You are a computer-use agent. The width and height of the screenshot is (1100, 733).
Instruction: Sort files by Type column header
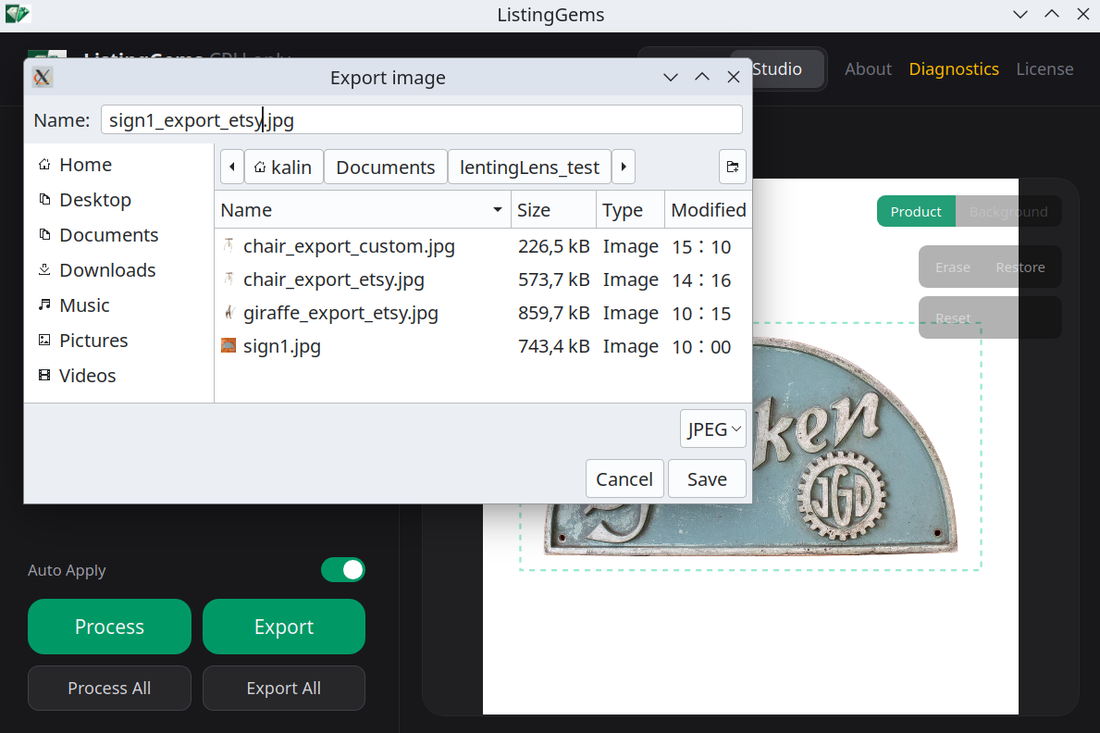(x=630, y=210)
